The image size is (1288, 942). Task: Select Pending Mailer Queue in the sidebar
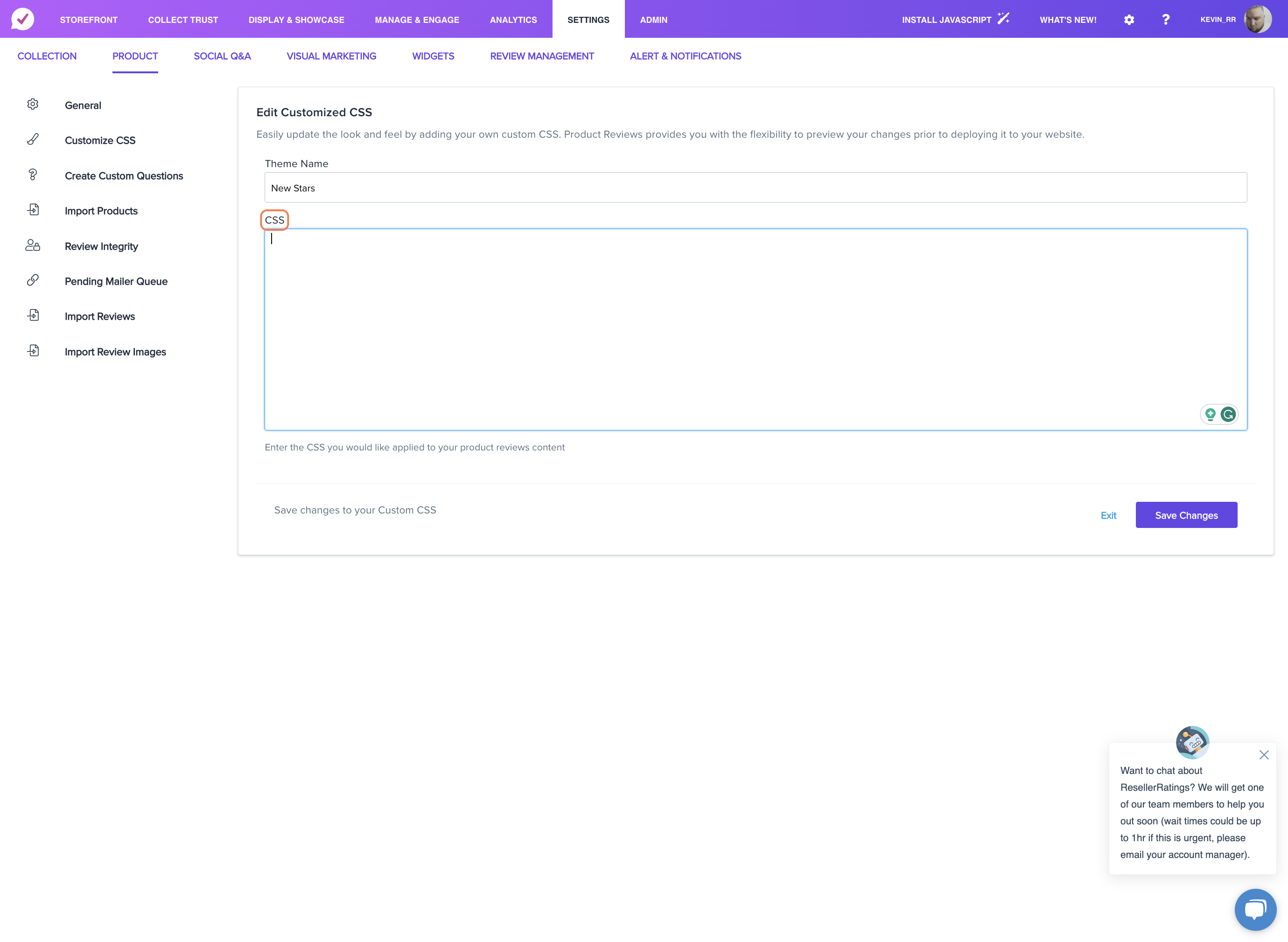click(x=116, y=281)
